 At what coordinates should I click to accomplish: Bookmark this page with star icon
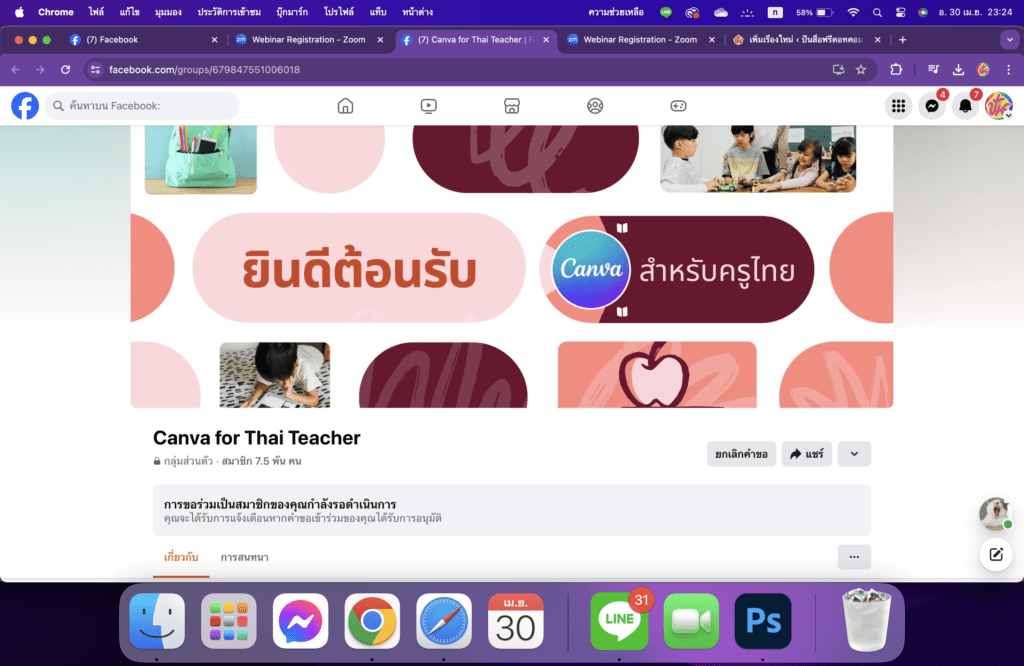click(x=861, y=70)
